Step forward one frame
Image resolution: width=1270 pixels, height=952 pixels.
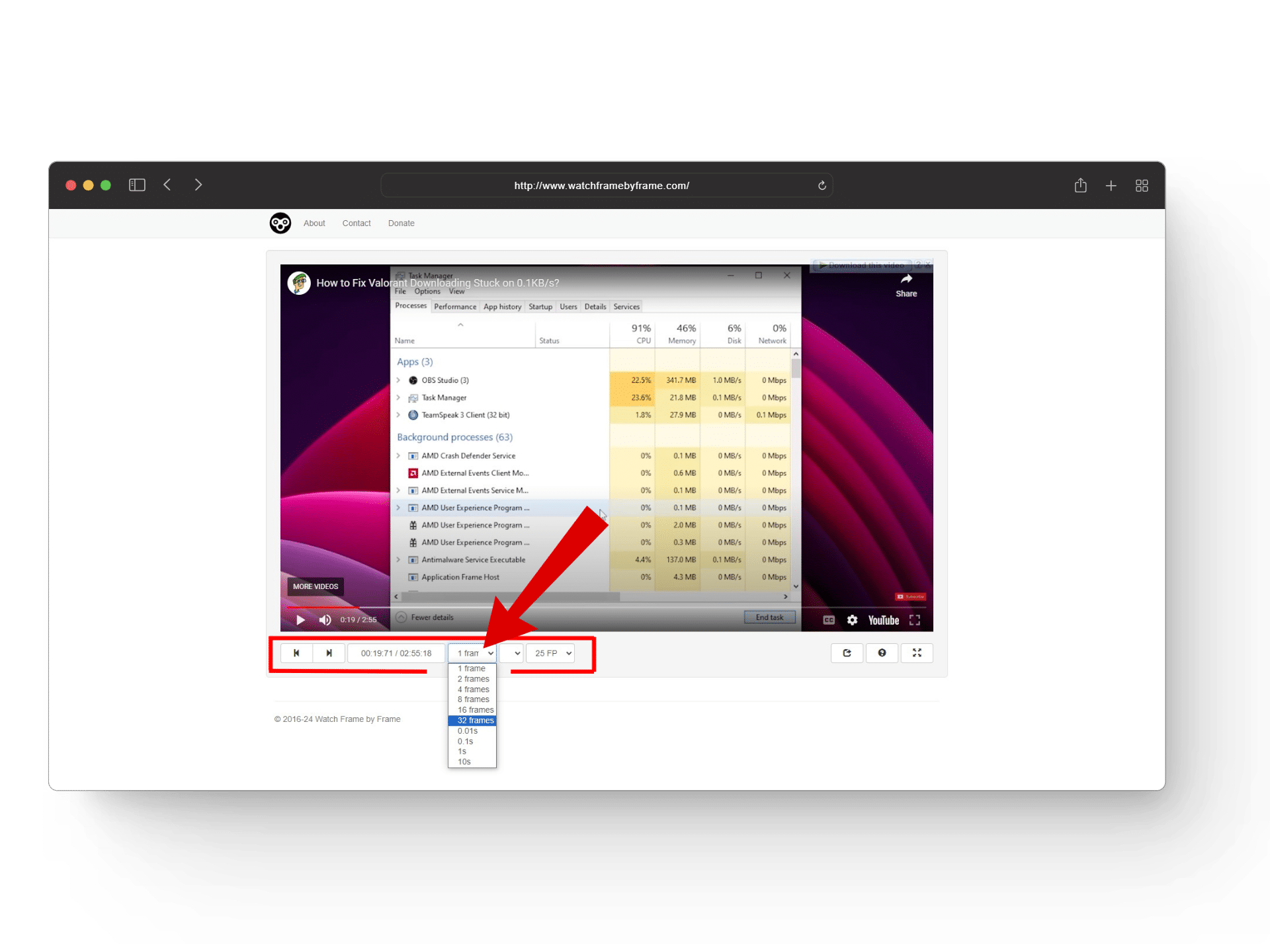pyautogui.click(x=329, y=653)
